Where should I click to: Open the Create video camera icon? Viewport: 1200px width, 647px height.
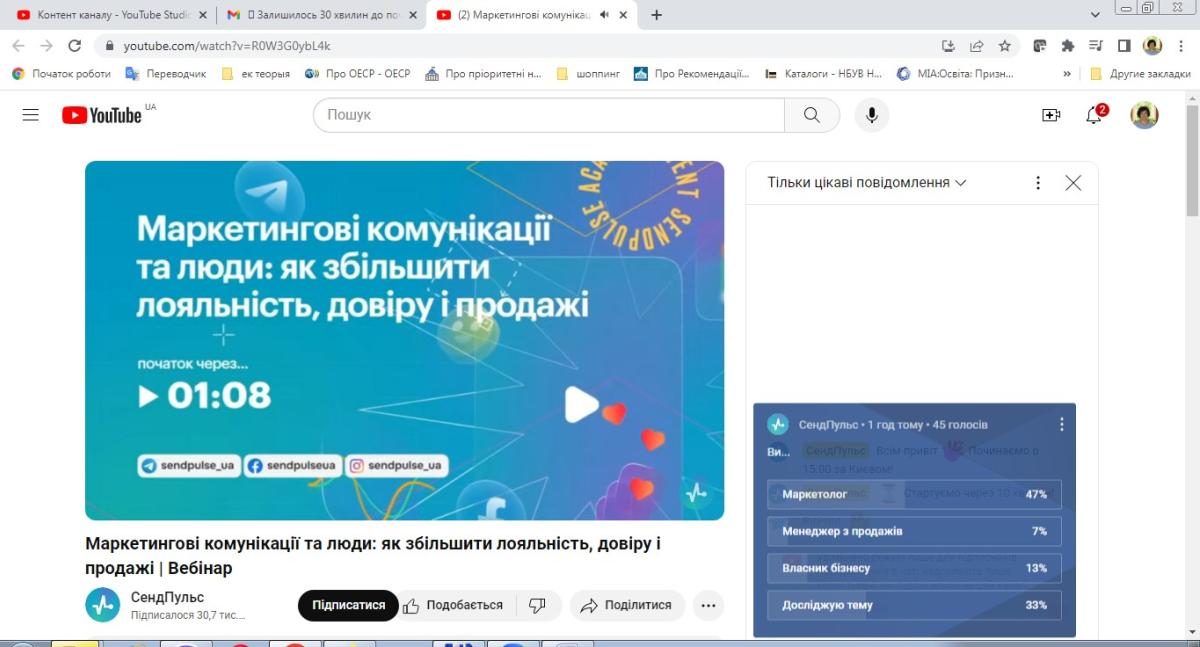point(1051,115)
